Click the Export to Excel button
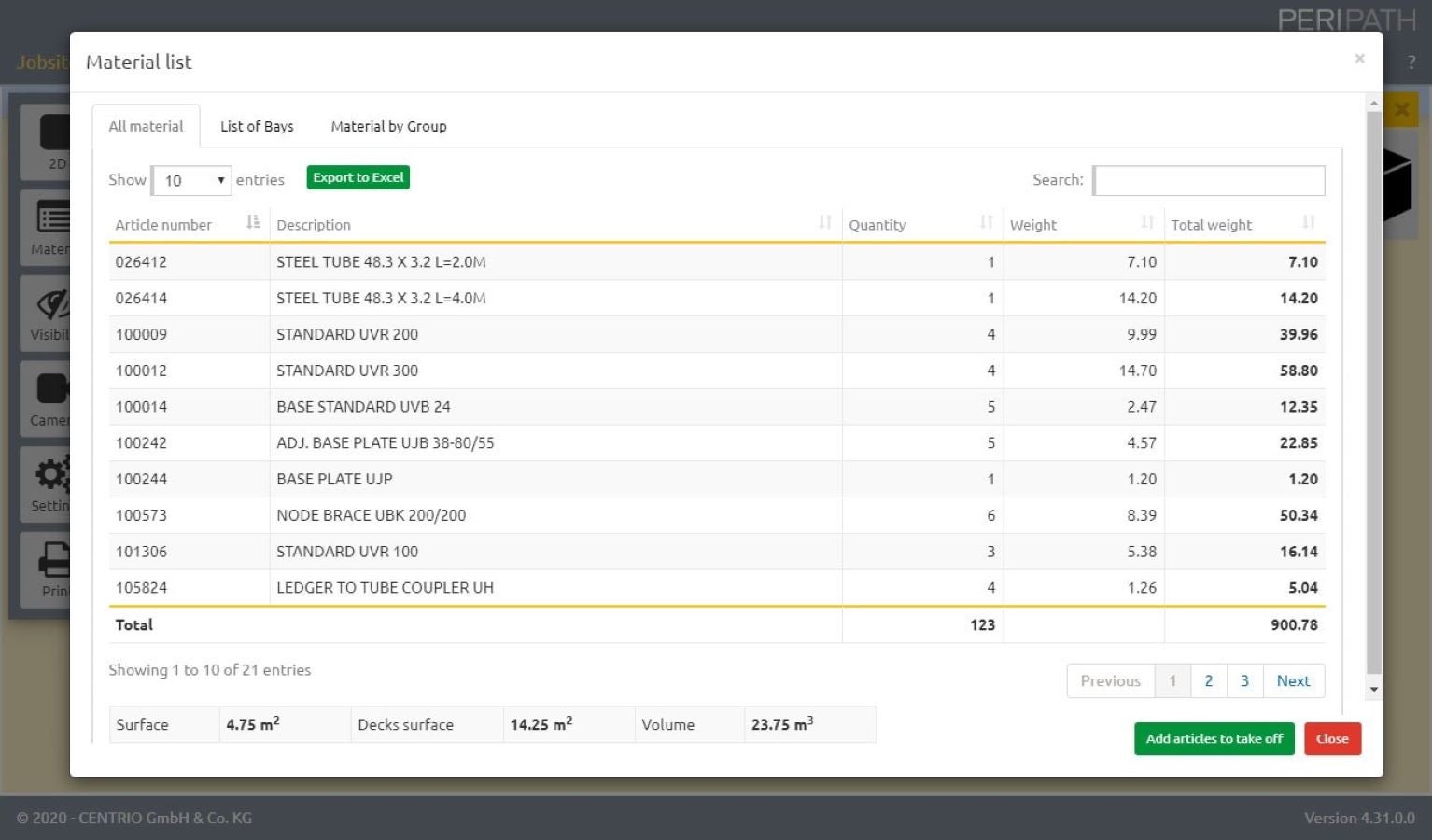Image resolution: width=1432 pixels, height=840 pixels. click(x=358, y=177)
